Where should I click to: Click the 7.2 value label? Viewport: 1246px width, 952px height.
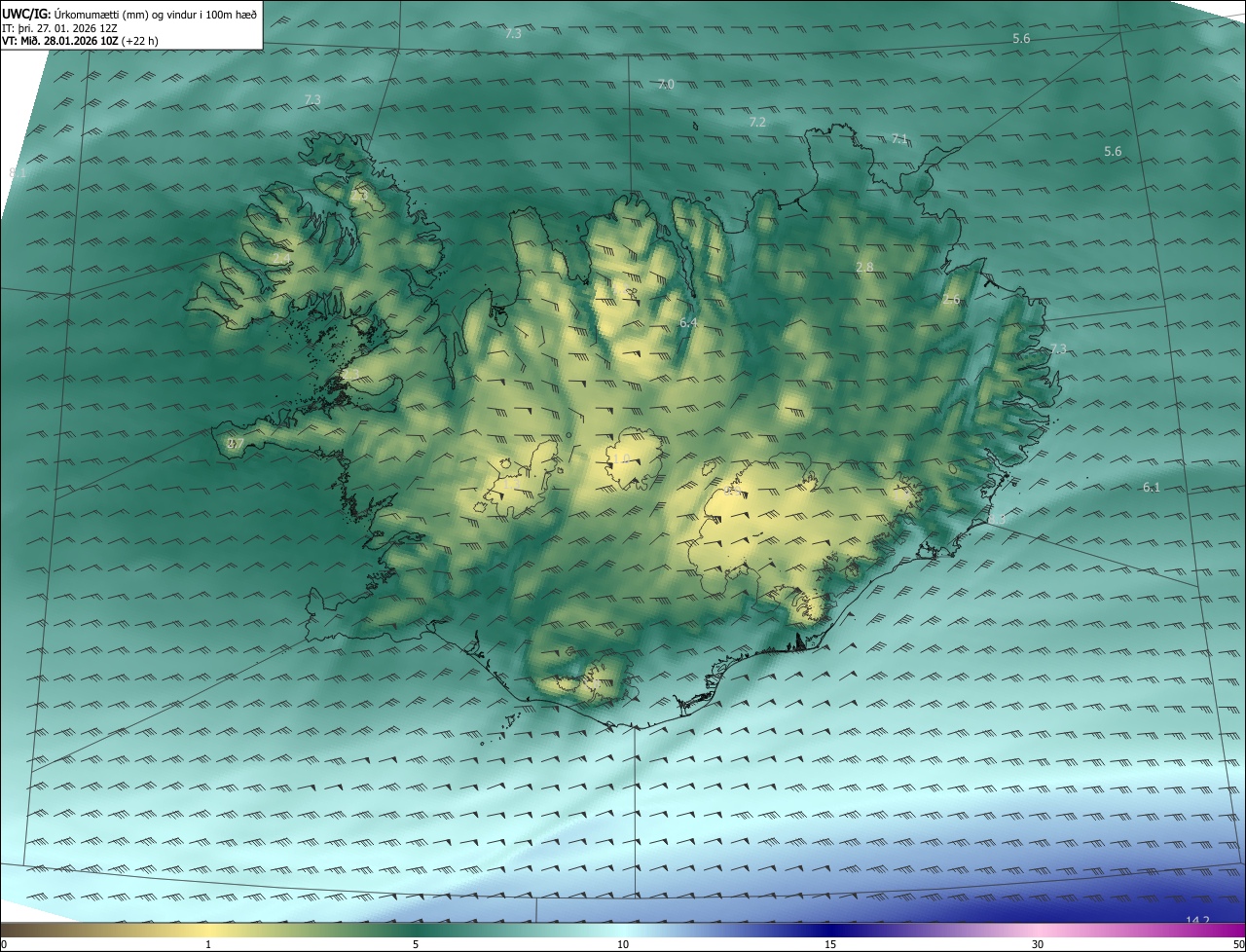[x=757, y=123]
